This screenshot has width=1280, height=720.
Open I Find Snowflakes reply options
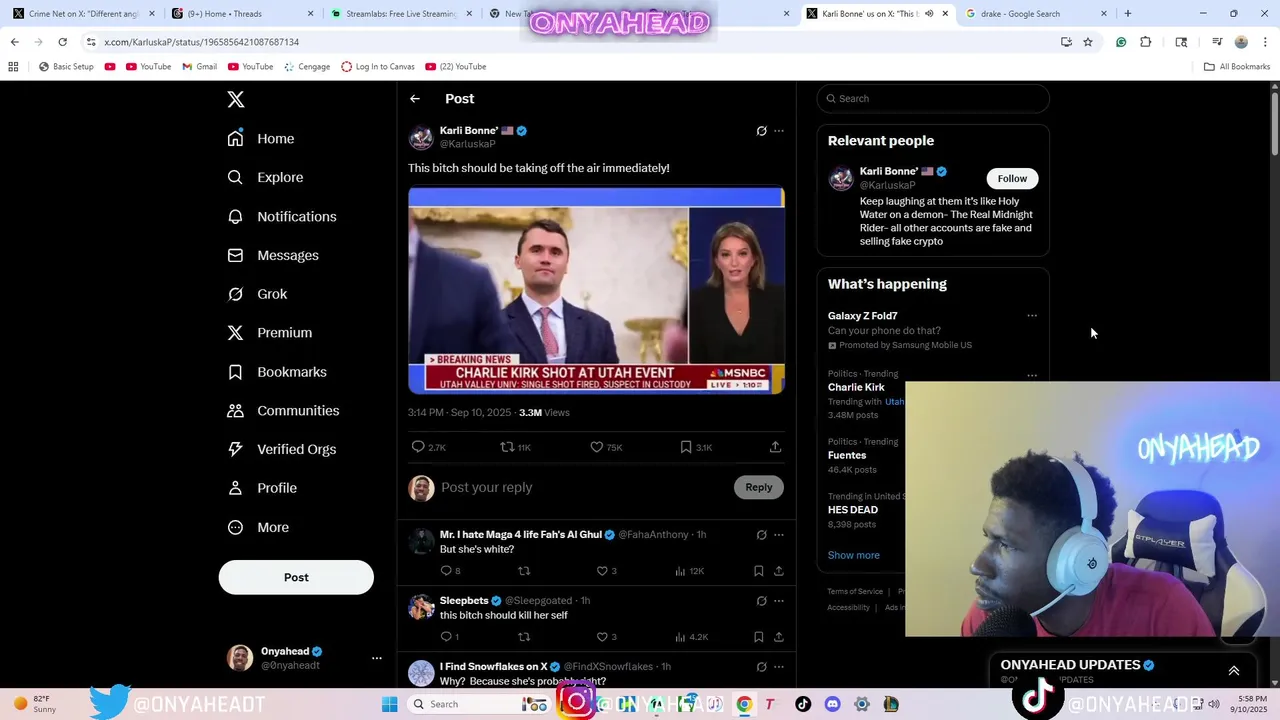tap(779, 667)
